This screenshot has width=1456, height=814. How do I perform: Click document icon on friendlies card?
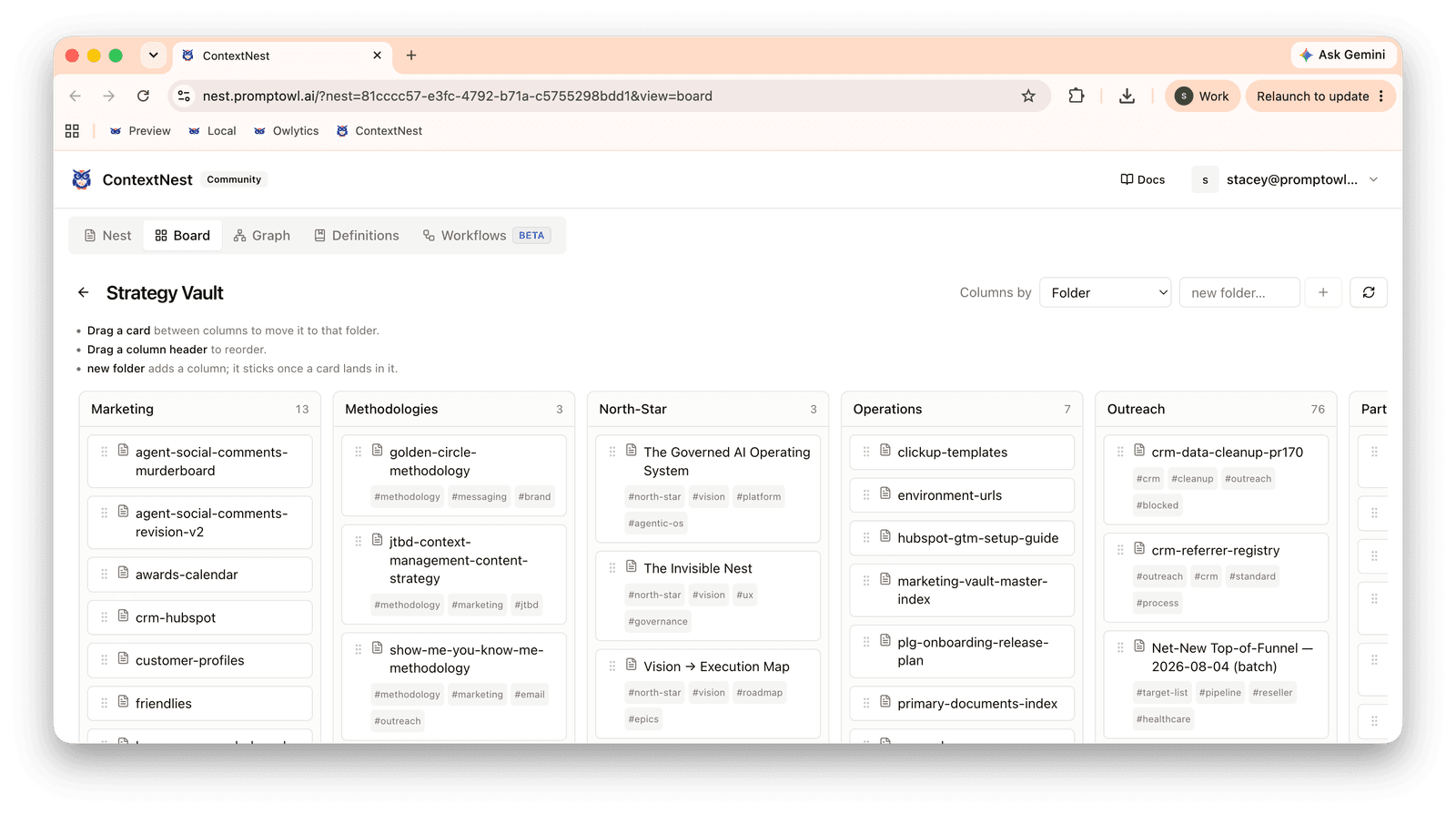point(123,701)
